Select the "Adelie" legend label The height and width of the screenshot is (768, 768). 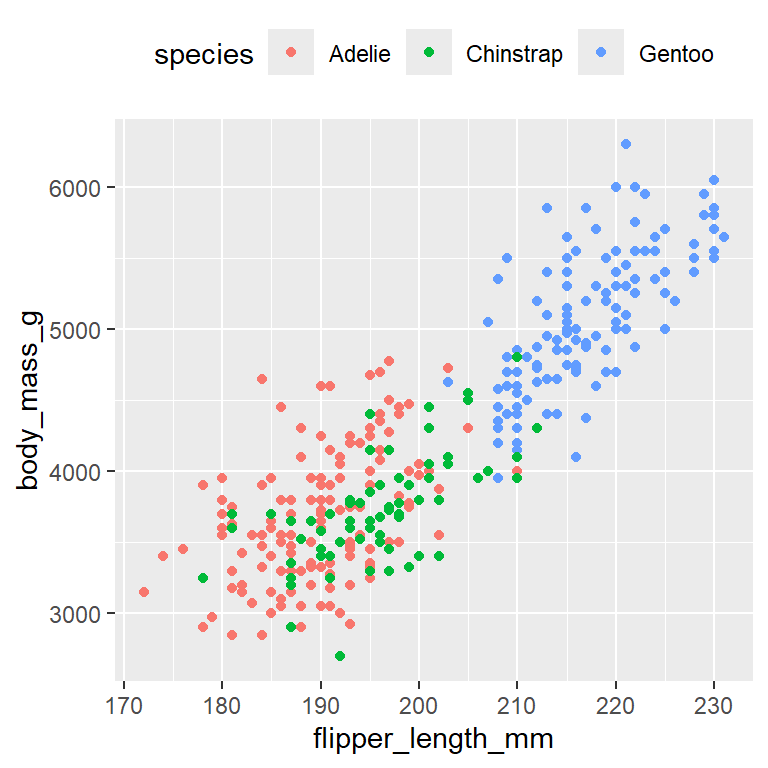359,54
